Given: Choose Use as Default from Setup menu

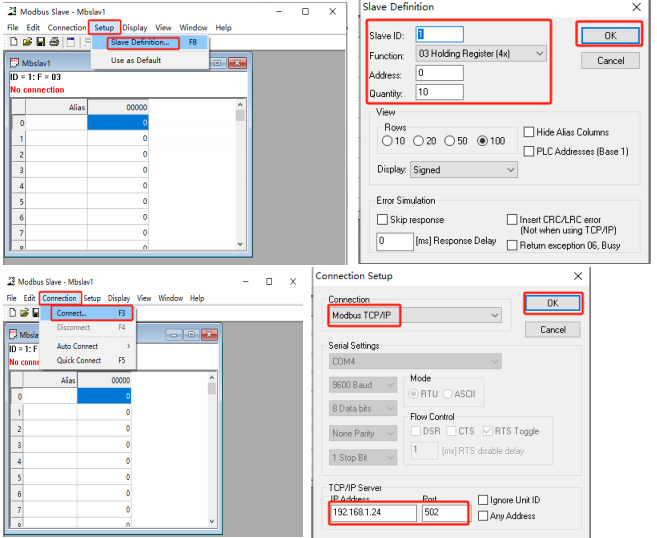Looking at the screenshot, I should point(150,60).
